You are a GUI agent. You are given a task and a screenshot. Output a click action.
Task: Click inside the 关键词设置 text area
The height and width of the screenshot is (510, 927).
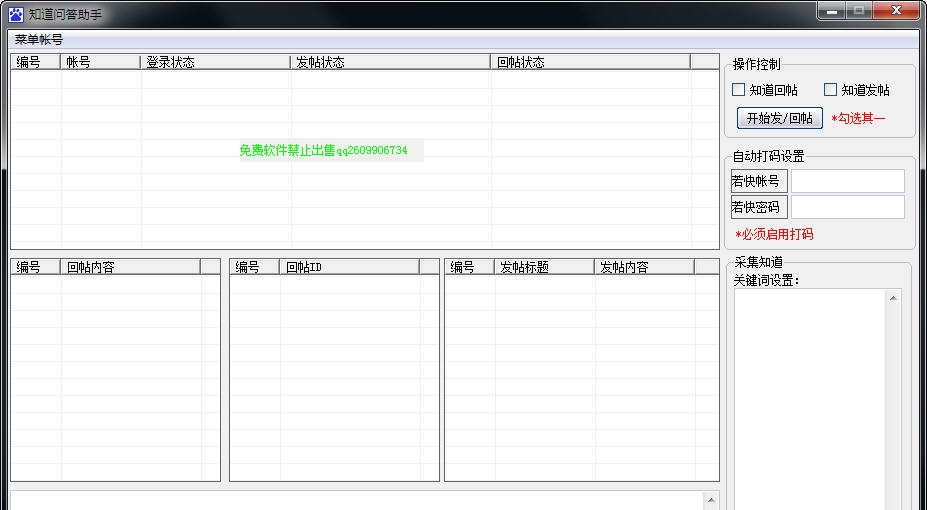pos(810,399)
